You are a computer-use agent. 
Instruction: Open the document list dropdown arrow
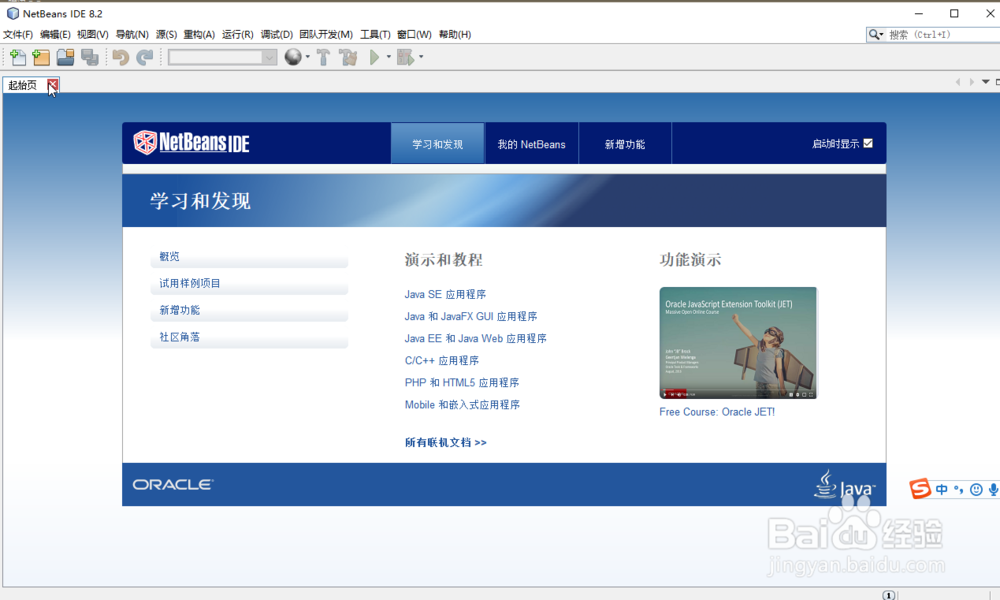coord(985,82)
